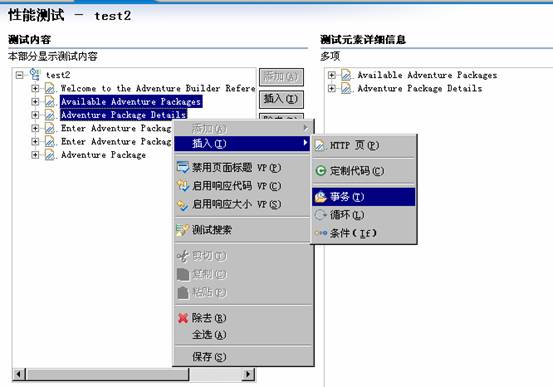The image size is (553, 387).
Task: Click the HTTP page icon in the submenu
Action: (x=320, y=145)
